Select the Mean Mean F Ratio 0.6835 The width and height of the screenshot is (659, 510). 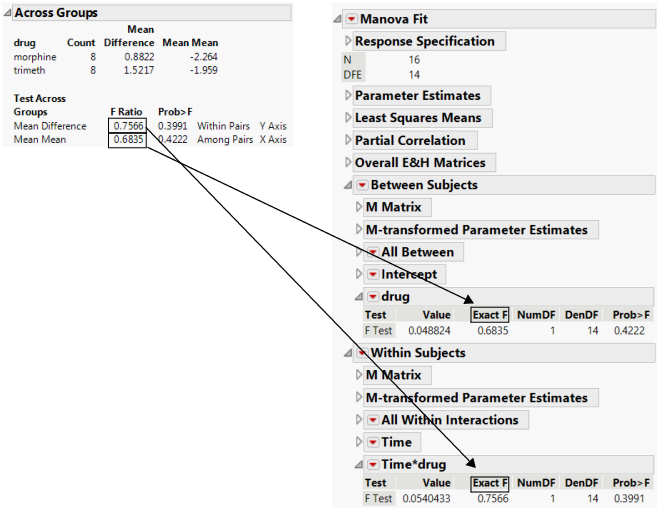tap(128, 140)
